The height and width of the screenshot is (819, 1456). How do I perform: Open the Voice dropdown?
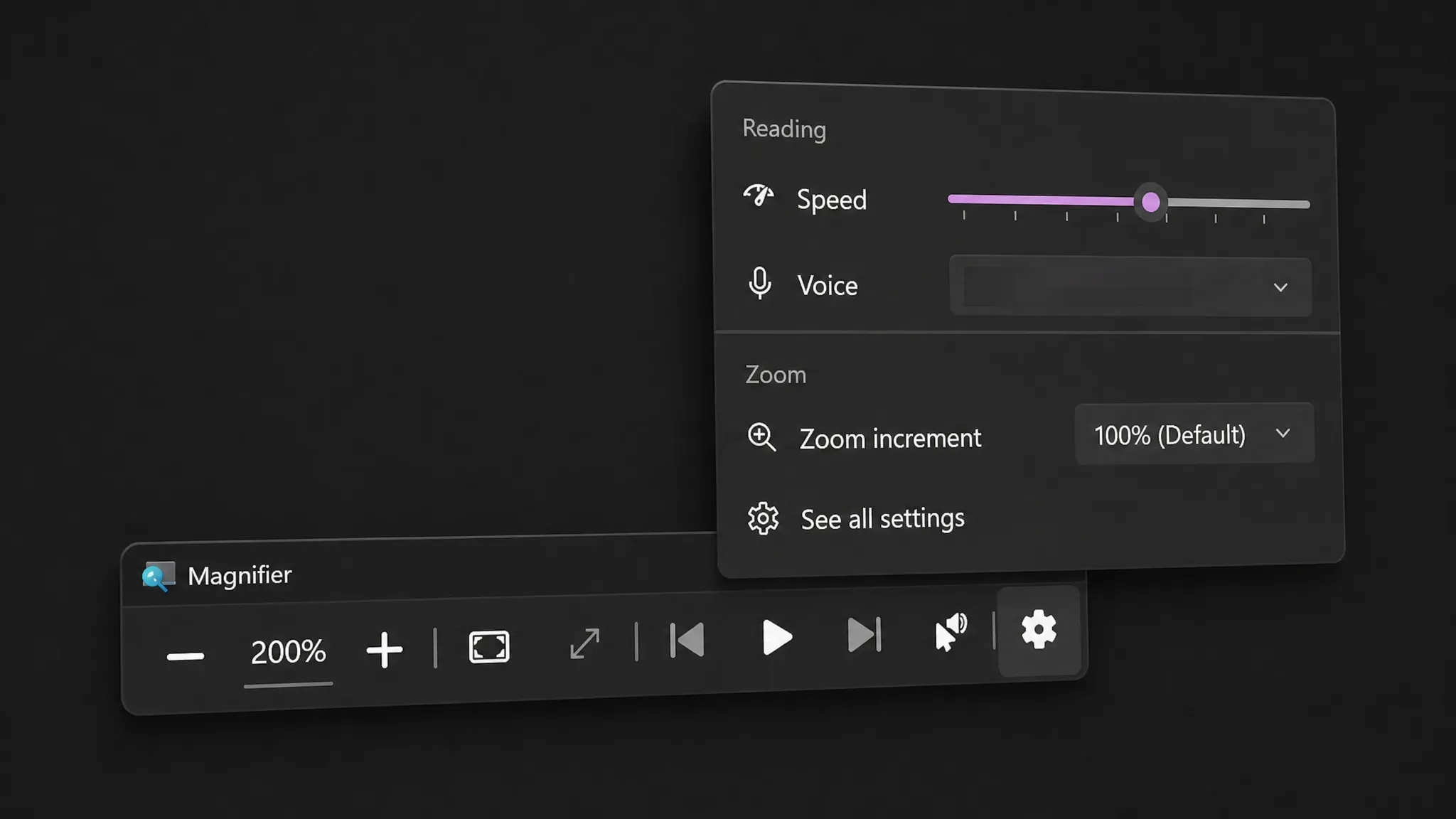click(x=1130, y=287)
